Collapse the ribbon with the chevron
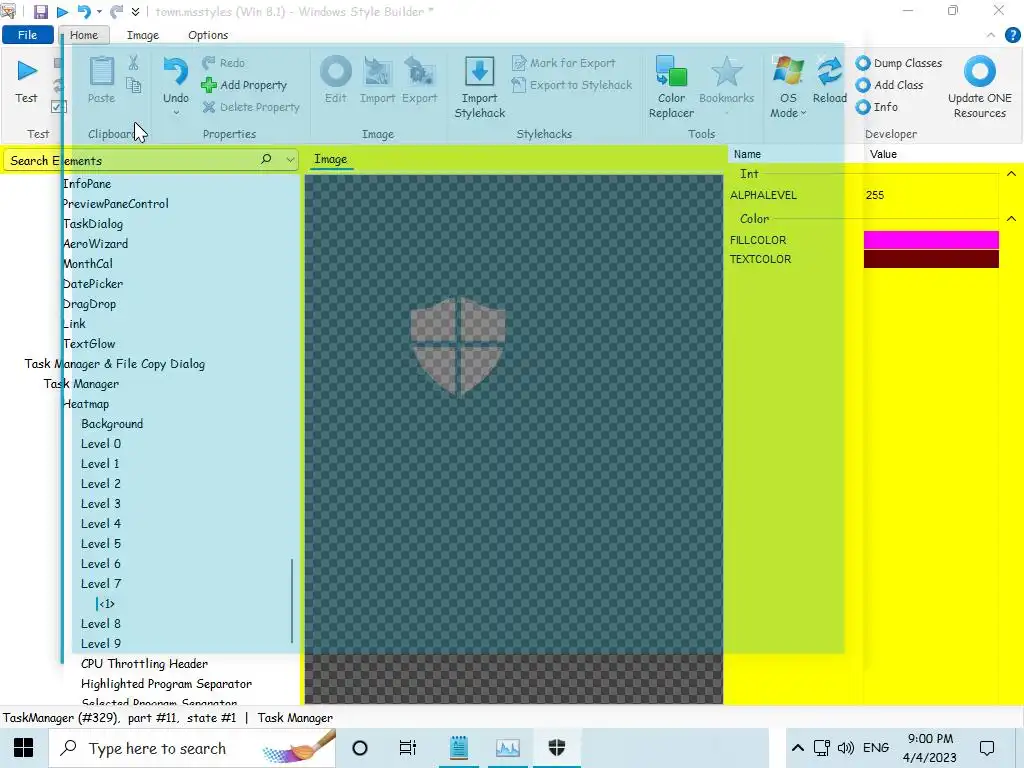 coord(991,35)
